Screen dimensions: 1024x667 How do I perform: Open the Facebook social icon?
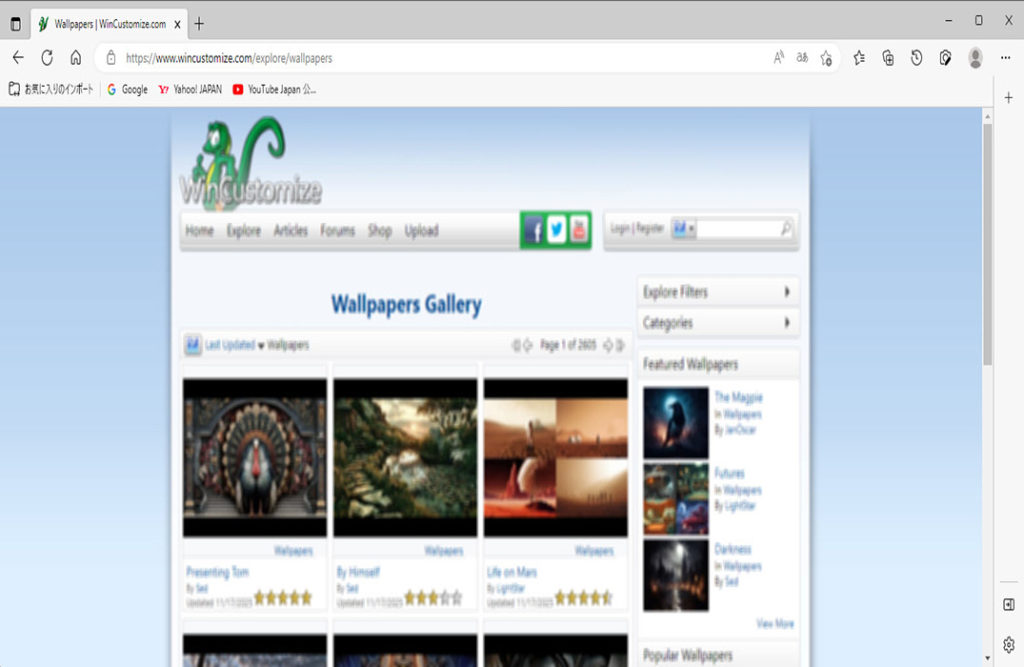click(535, 230)
